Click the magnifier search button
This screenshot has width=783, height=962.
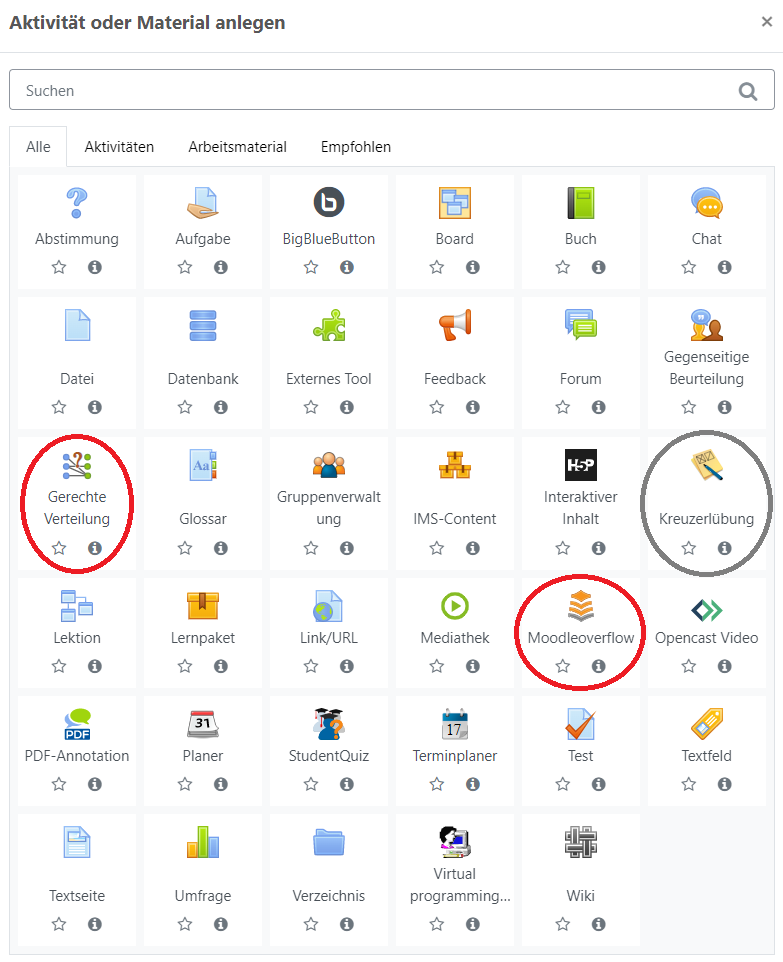point(748,91)
